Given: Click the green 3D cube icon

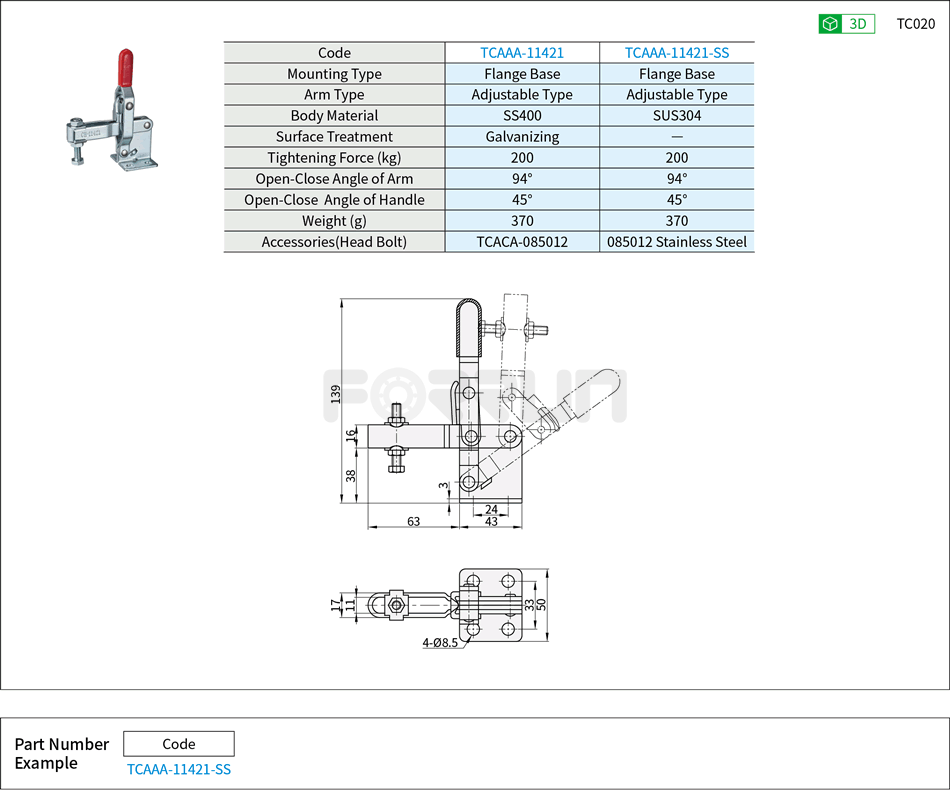Looking at the screenshot, I should point(829,23).
